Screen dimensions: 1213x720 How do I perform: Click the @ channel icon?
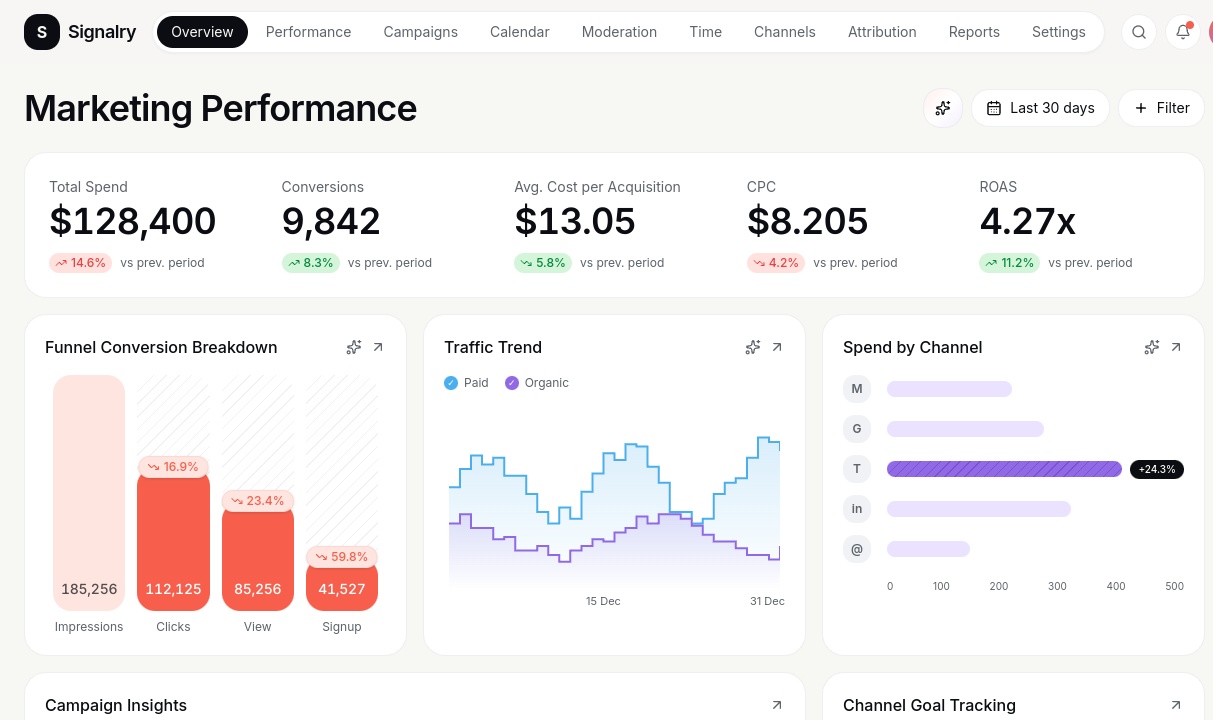click(x=857, y=549)
